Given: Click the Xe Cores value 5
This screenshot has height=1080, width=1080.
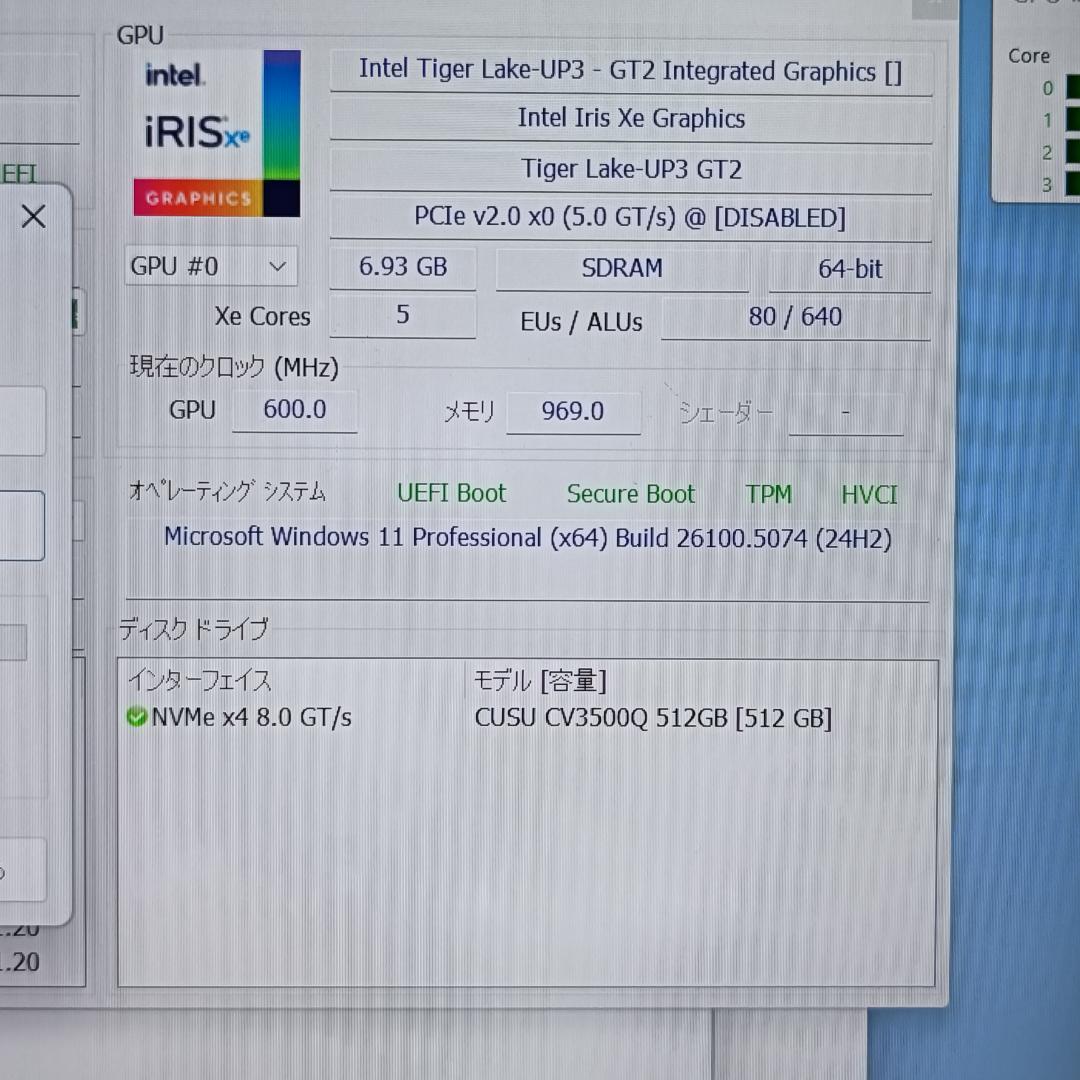Looking at the screenshot, I should click(403, 315).
